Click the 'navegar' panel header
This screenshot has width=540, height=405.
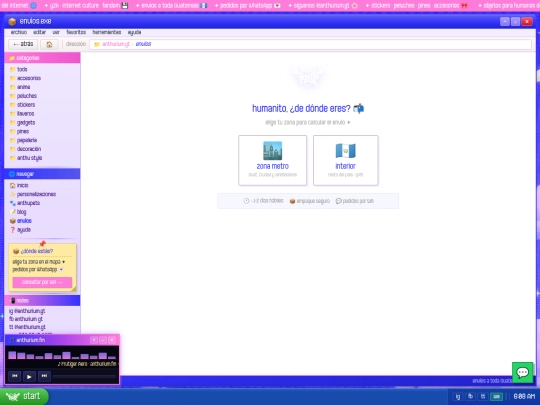42,174
